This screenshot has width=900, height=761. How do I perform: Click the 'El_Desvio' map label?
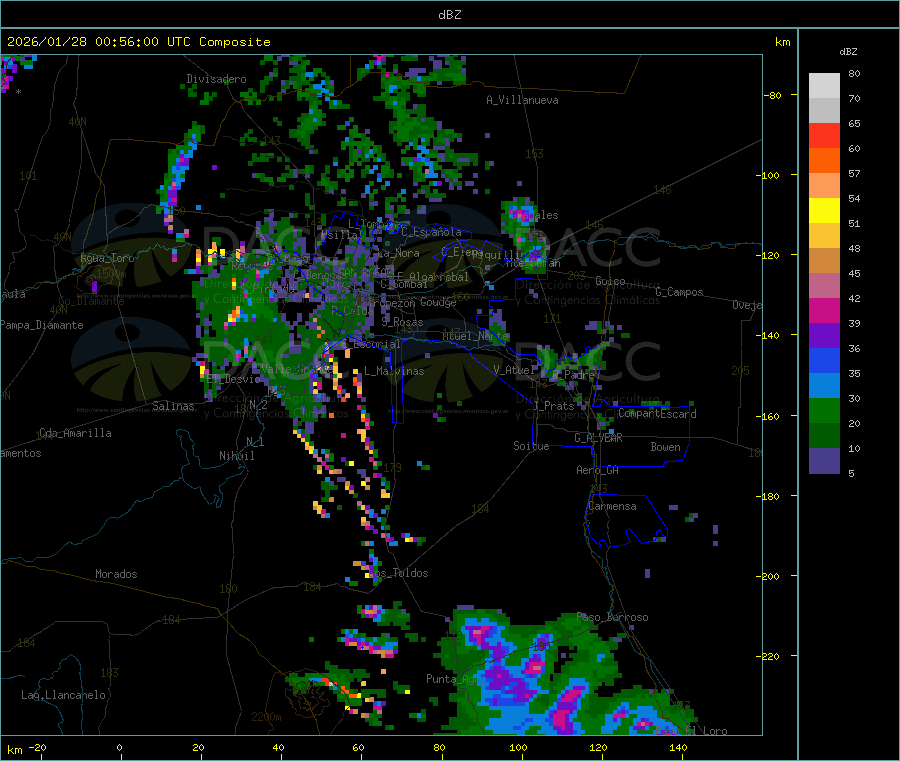[233, 379]
